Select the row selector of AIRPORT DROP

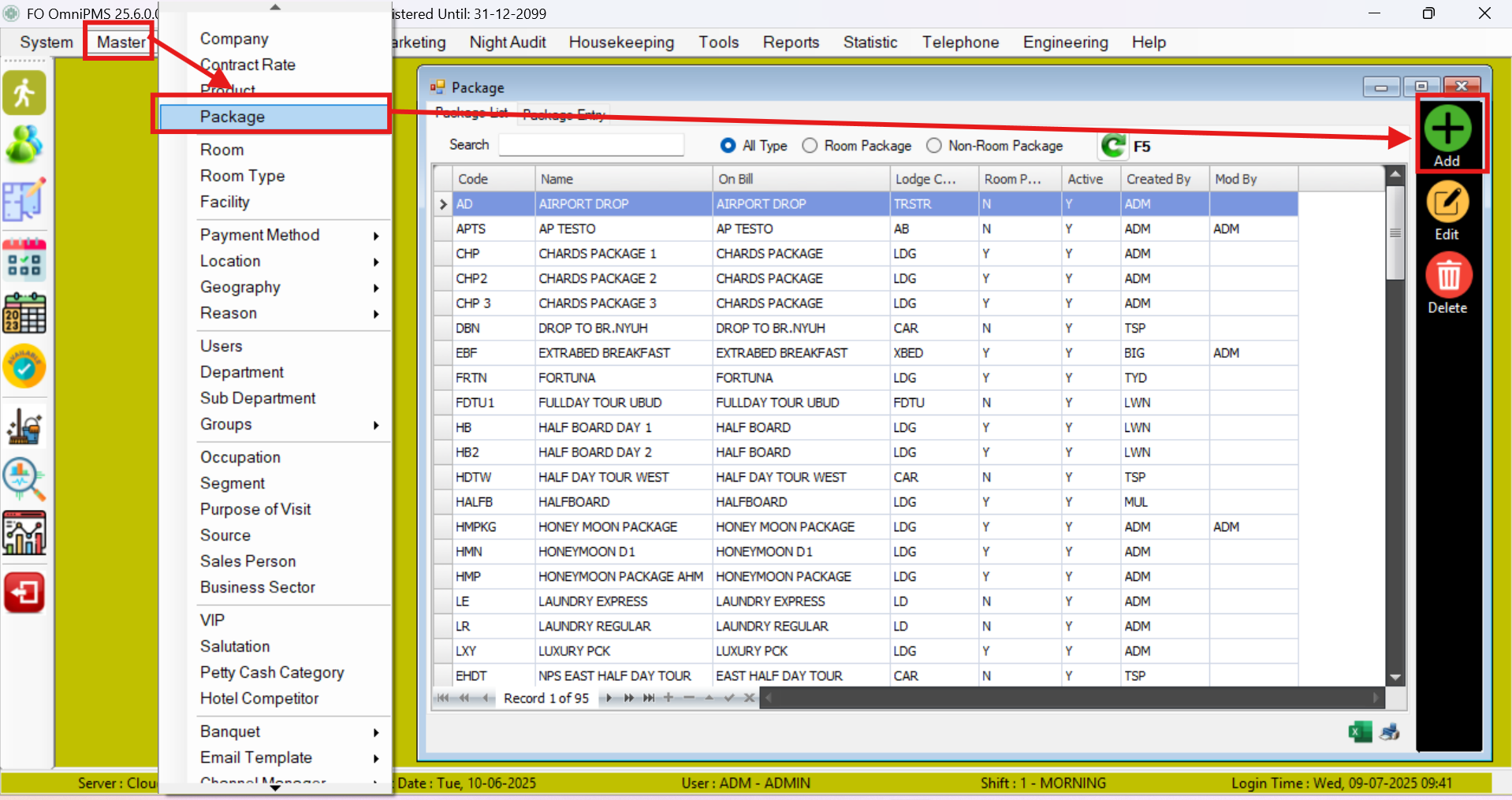(443, 204)
